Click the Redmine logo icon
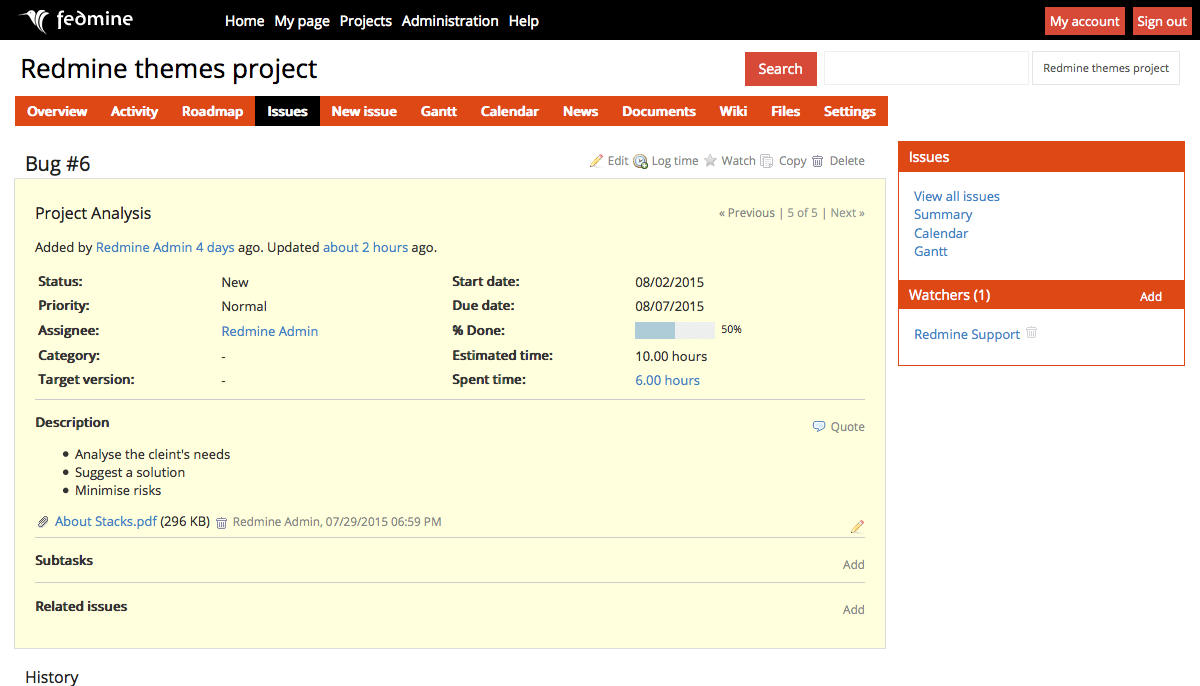Image resolution: width=1200 pixels, height=686 pixels. coord(34,20)
